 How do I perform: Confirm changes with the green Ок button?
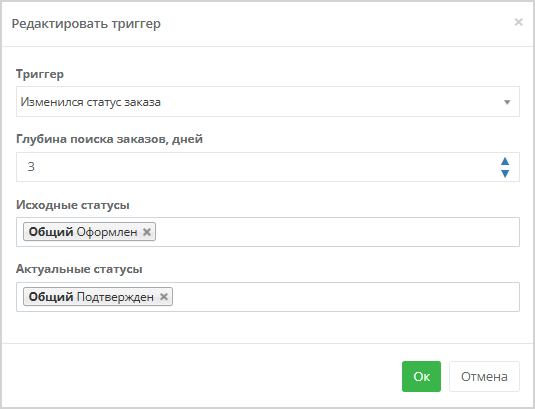click(x=421, y=377)
